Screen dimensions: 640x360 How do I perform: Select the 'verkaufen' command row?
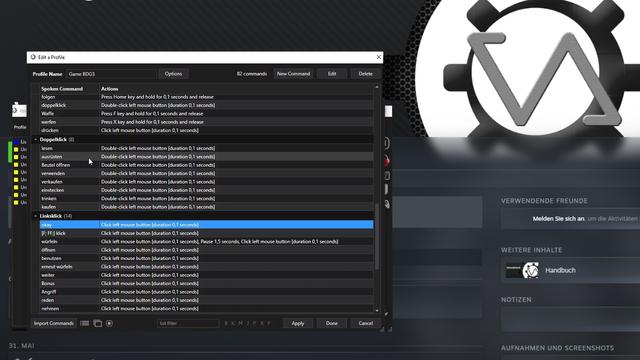tap(207, 182)
